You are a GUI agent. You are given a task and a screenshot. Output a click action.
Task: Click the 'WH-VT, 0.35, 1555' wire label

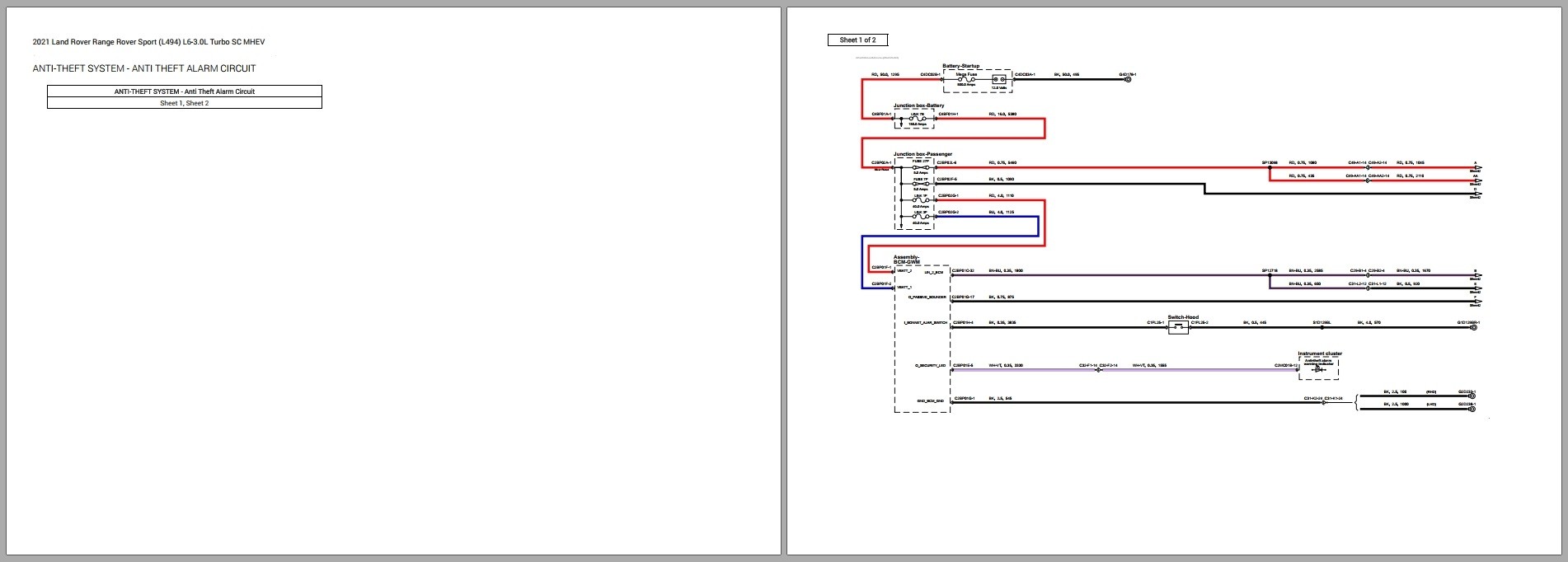pyautogui.click(x=1149, y=365)
